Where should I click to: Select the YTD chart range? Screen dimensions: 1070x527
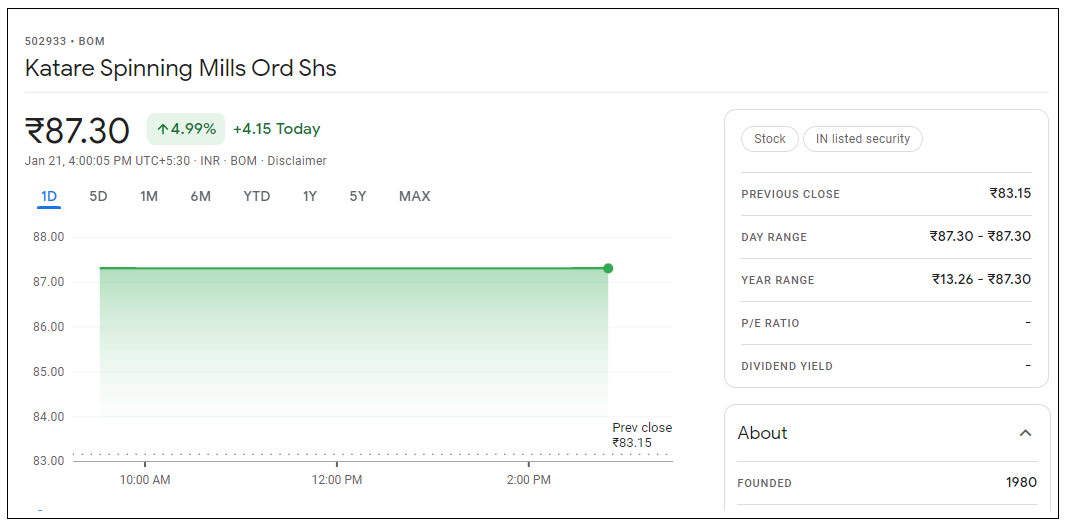coord(257,197)
